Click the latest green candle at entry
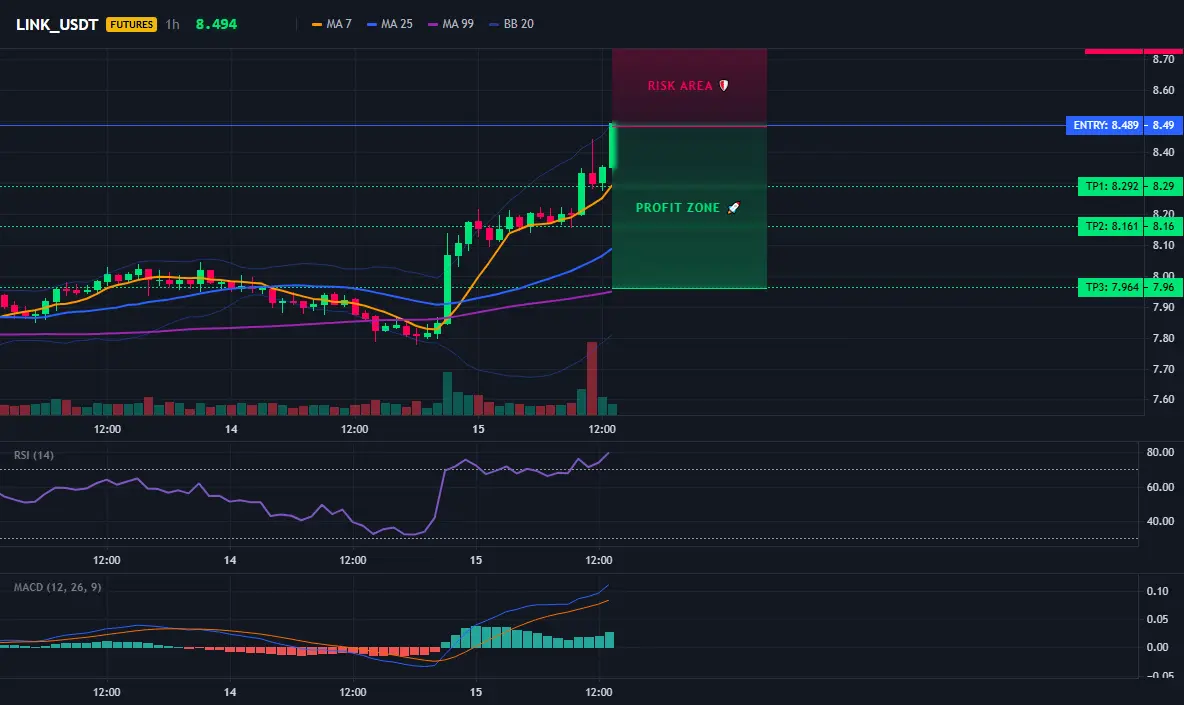Image resolution: width=1184 pixels, height=705 pixels. [x=612, y=146]
